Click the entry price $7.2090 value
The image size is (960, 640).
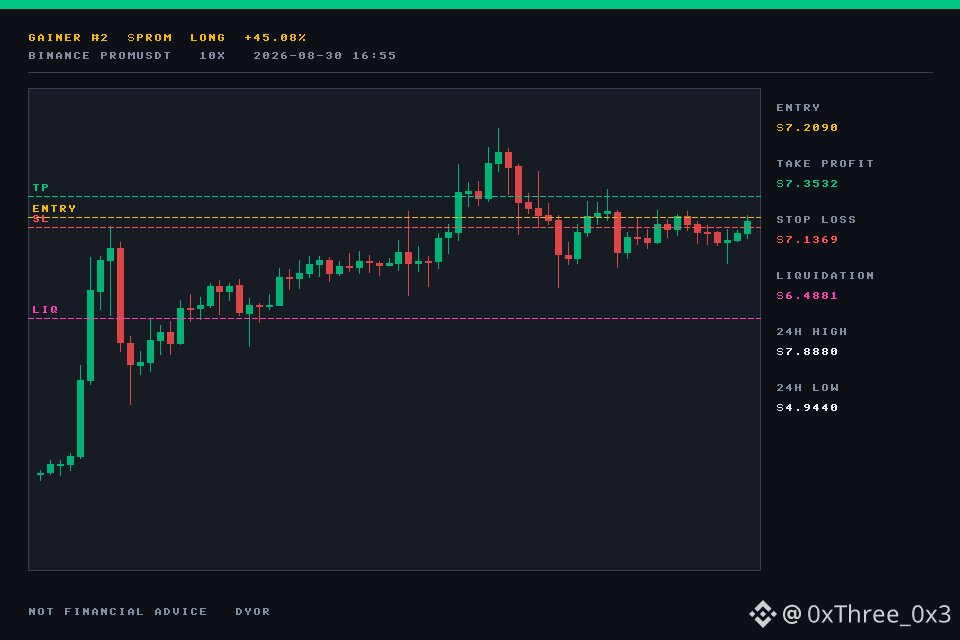[x=807, y=127]
